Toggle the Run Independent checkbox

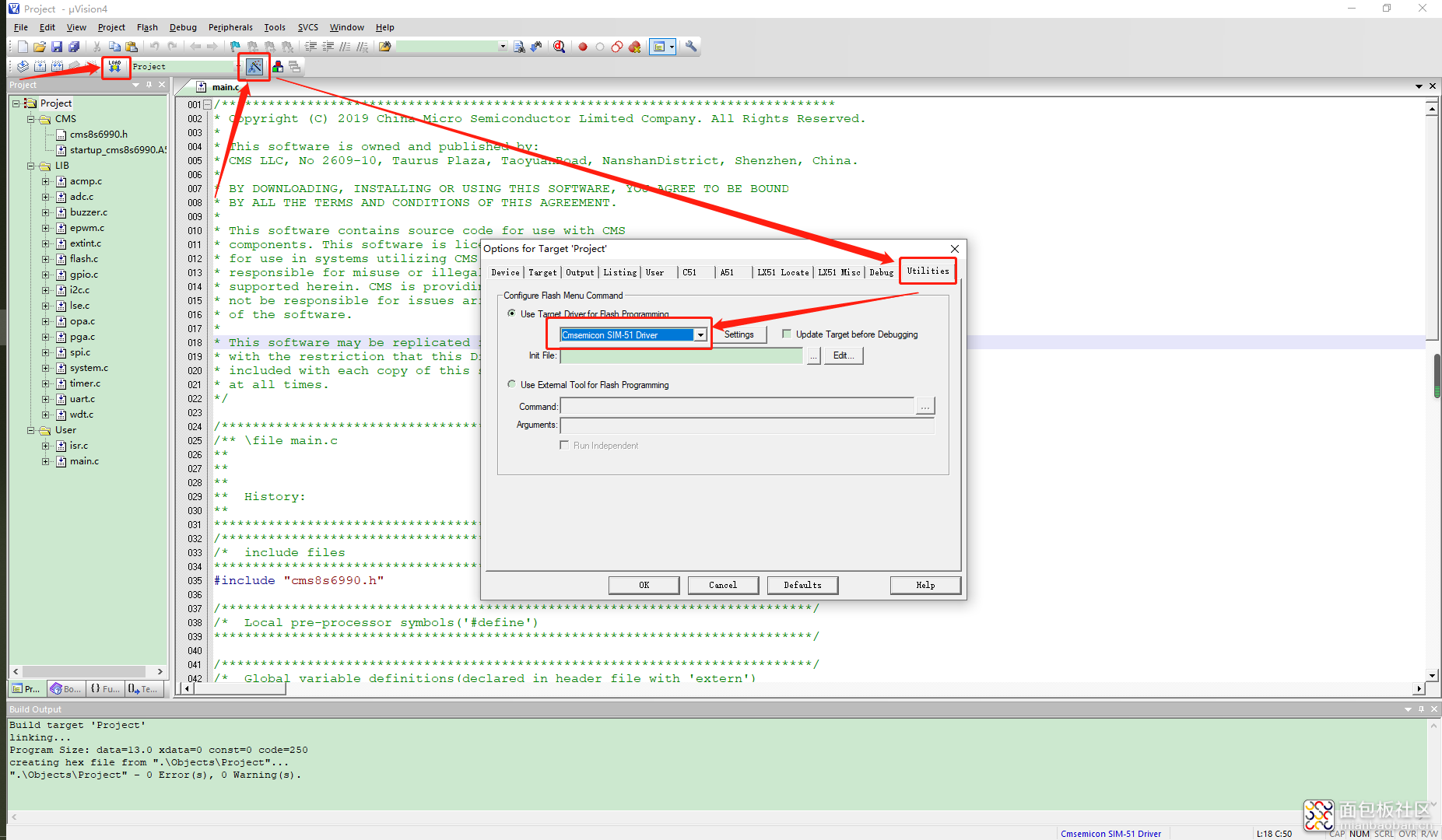point(564,445)
